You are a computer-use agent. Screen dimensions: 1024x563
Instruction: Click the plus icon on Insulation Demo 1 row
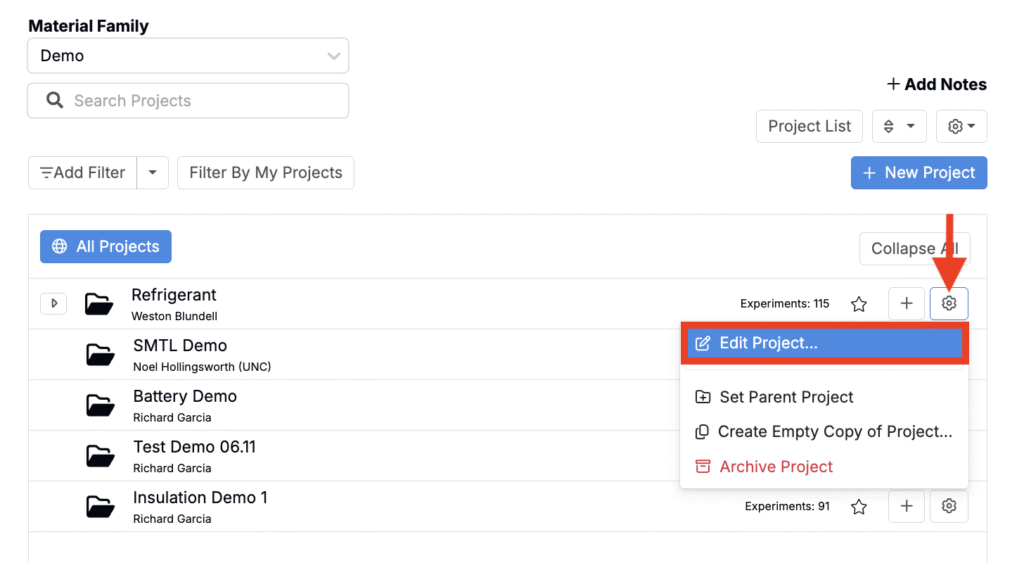pos(906,506)
